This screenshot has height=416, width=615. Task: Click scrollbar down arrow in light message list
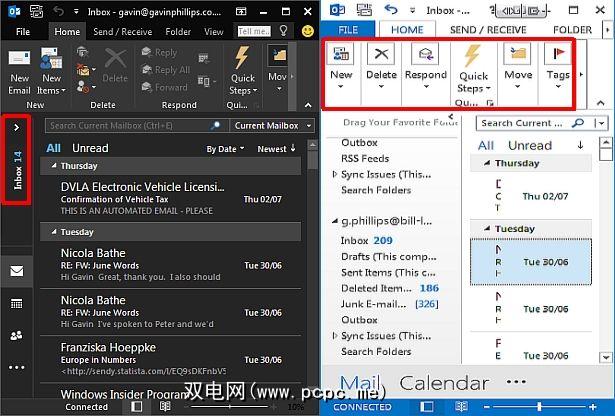[x=606, y=357]
